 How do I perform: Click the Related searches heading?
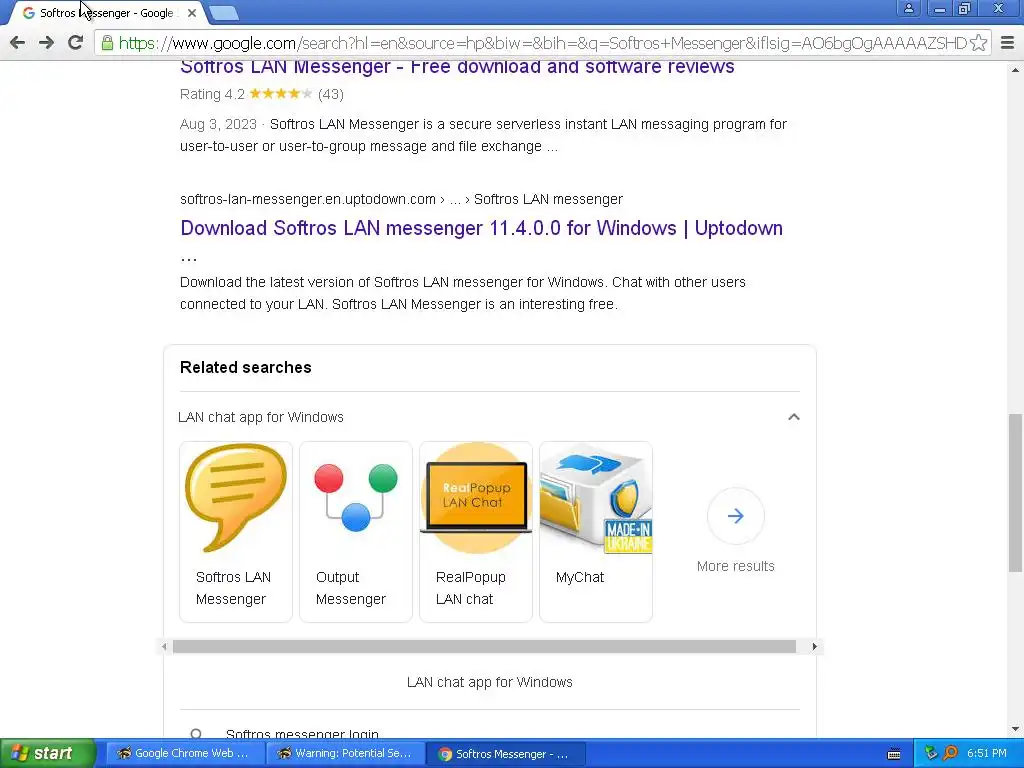click(x=246, y=367)
